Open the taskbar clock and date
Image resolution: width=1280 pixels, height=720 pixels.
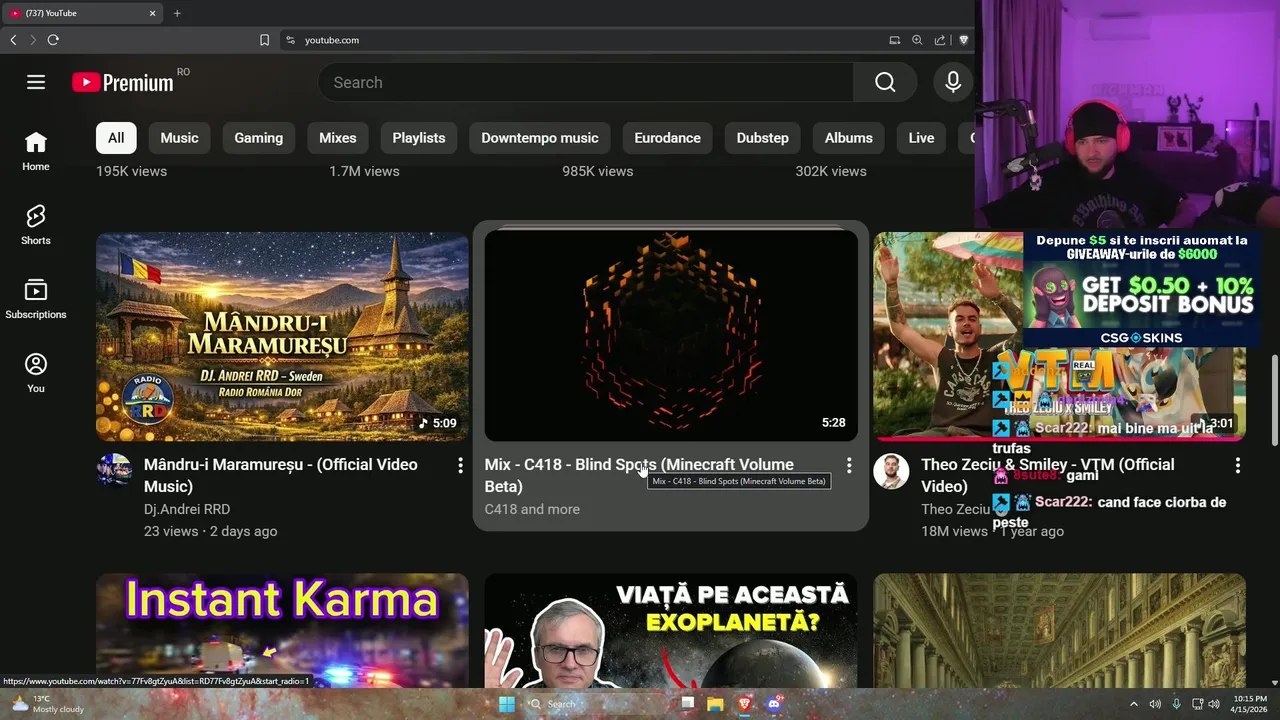pyautogui.click(x=1249, y=704)
